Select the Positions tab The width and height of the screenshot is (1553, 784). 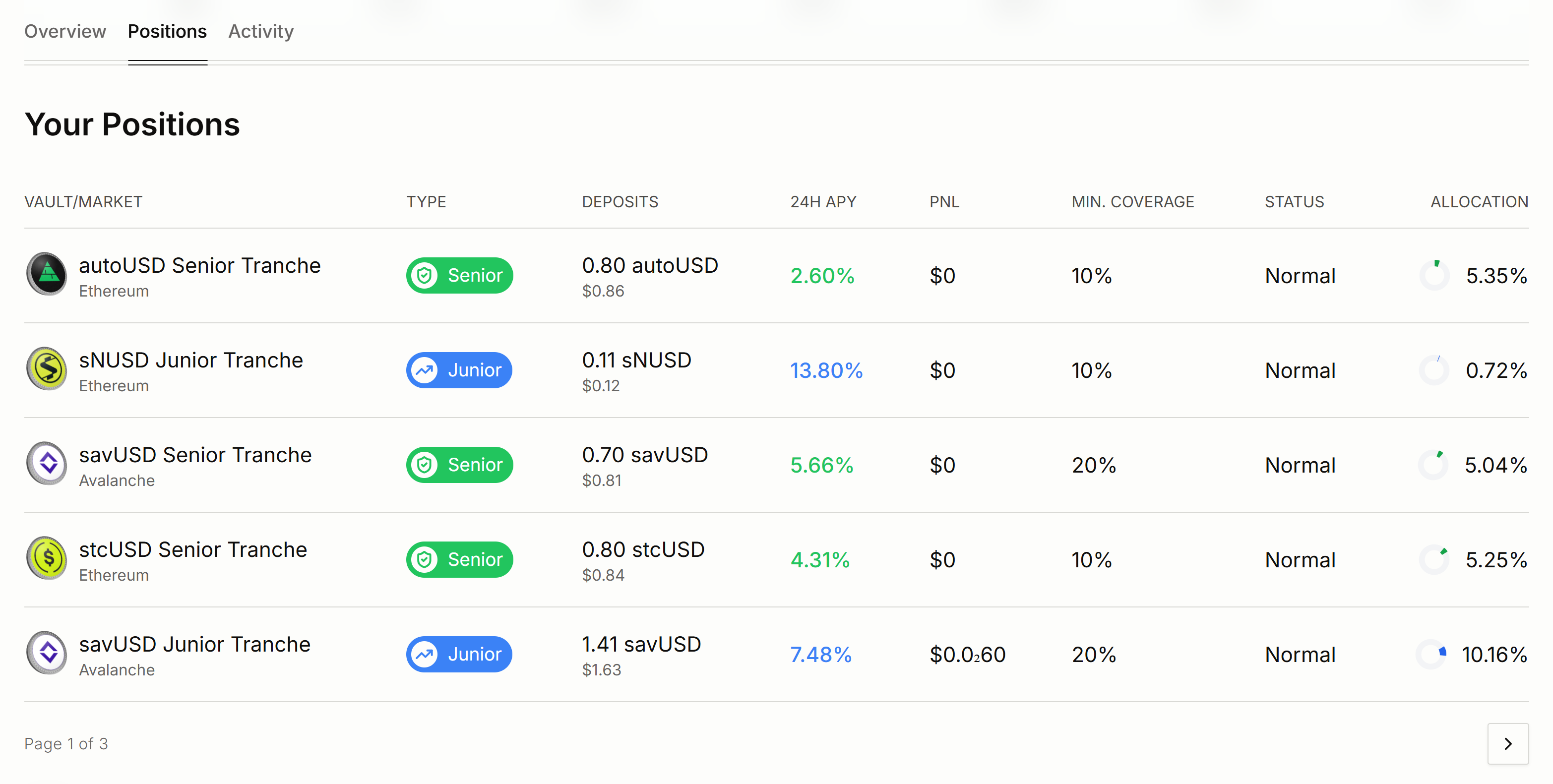[x=167, y=31]
